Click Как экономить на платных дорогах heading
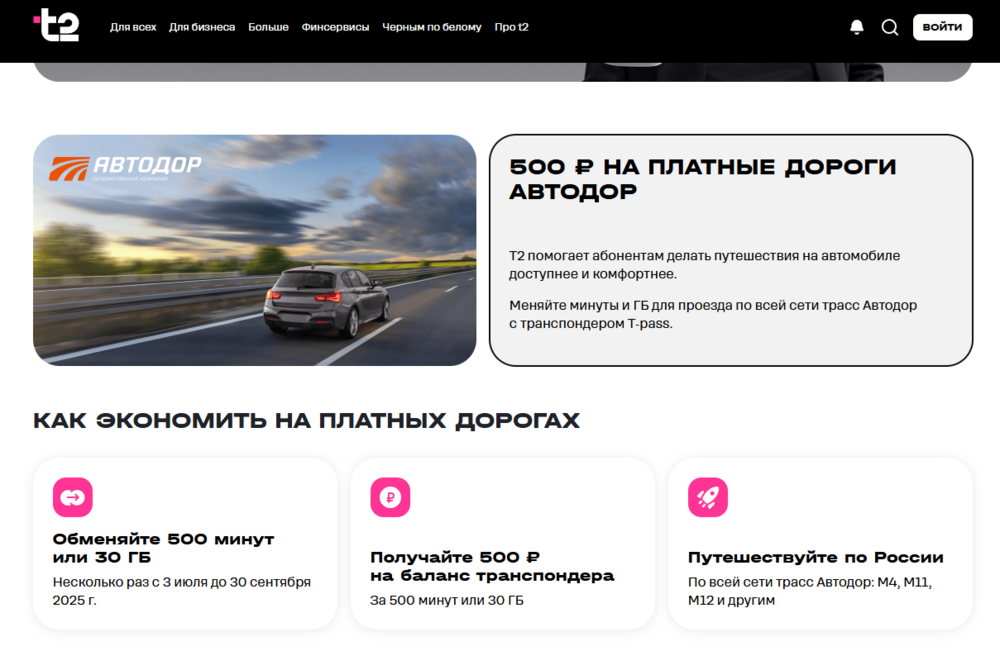 [x=306, y=421]
